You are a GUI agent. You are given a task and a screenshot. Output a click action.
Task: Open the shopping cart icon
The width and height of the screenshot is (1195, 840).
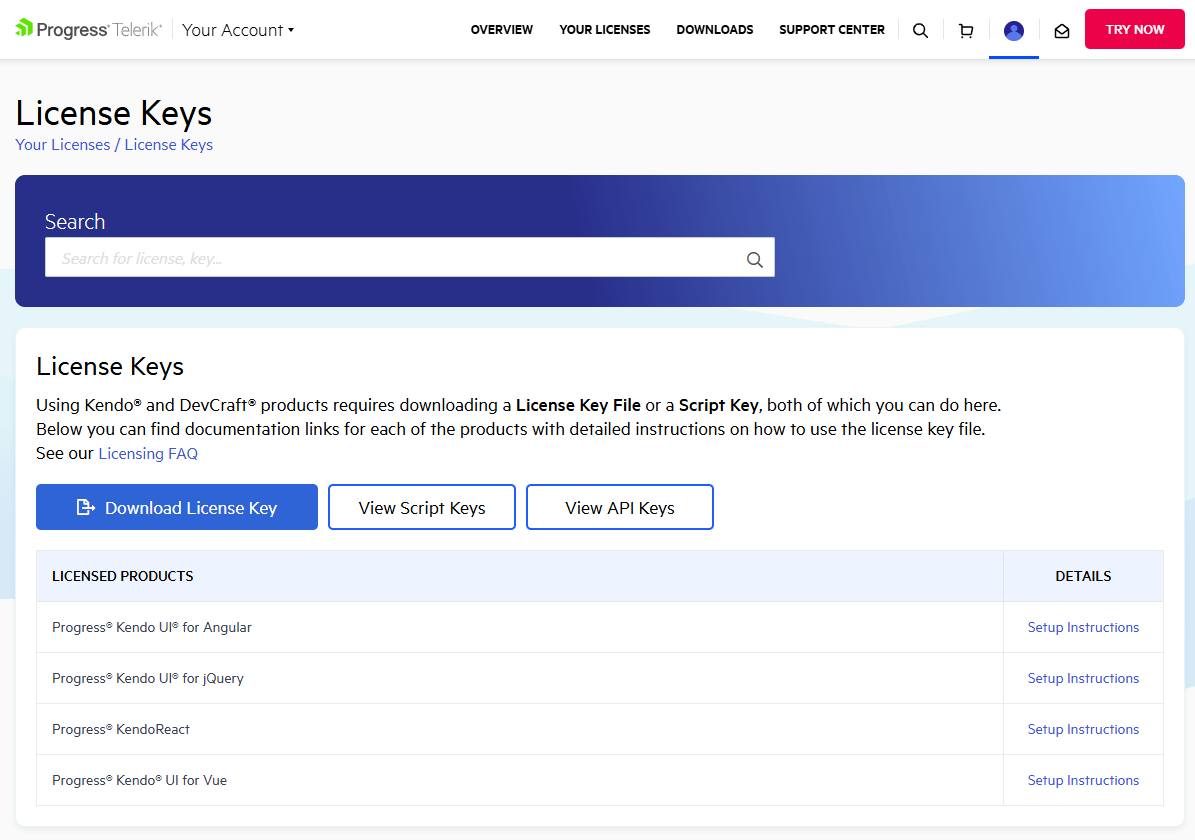tap(966, 30)
